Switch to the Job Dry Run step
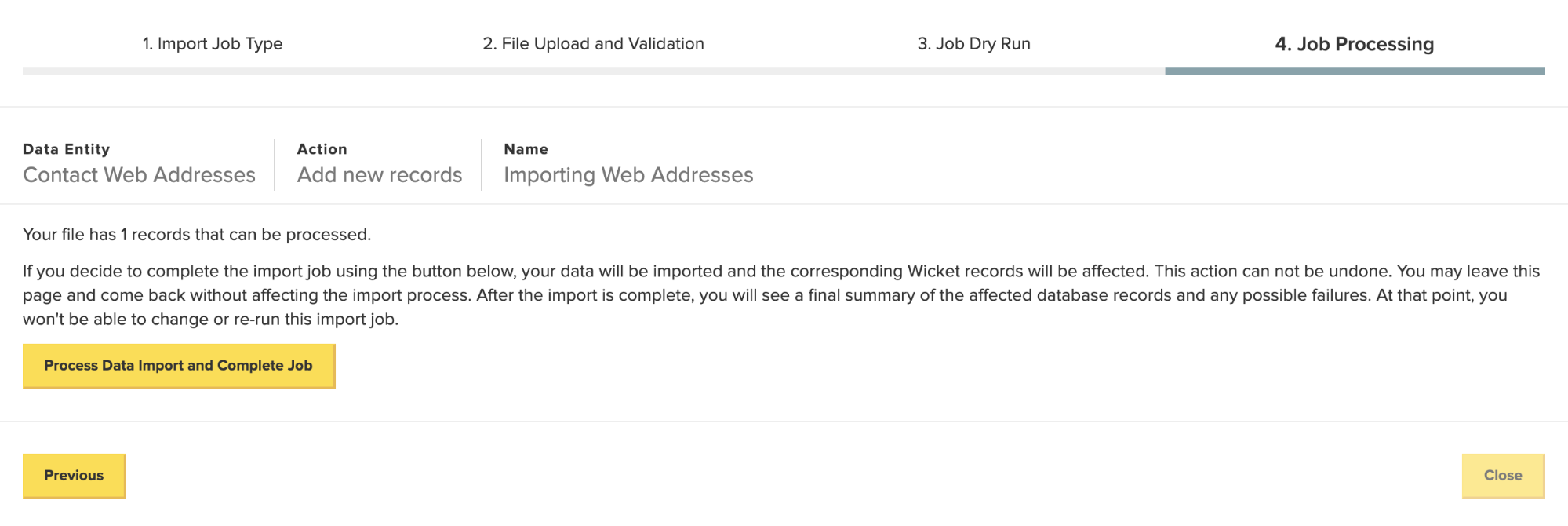The width and height of the screenshot is (1568, 526). (973, 44)
